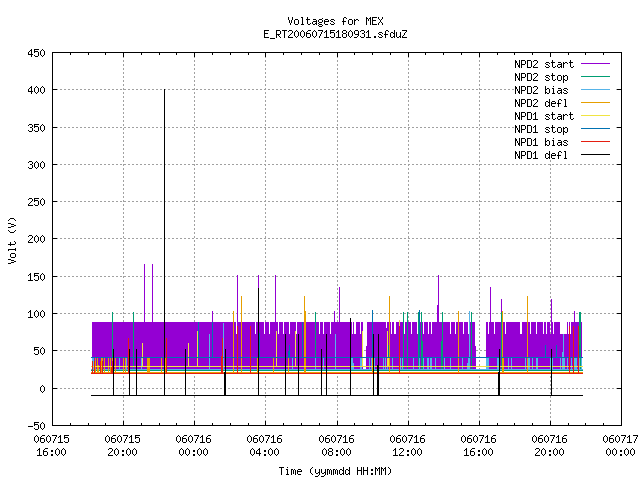Click the '060716 00:00' time tick label
The height and width of the screenshot is (480, 640).
193,446
